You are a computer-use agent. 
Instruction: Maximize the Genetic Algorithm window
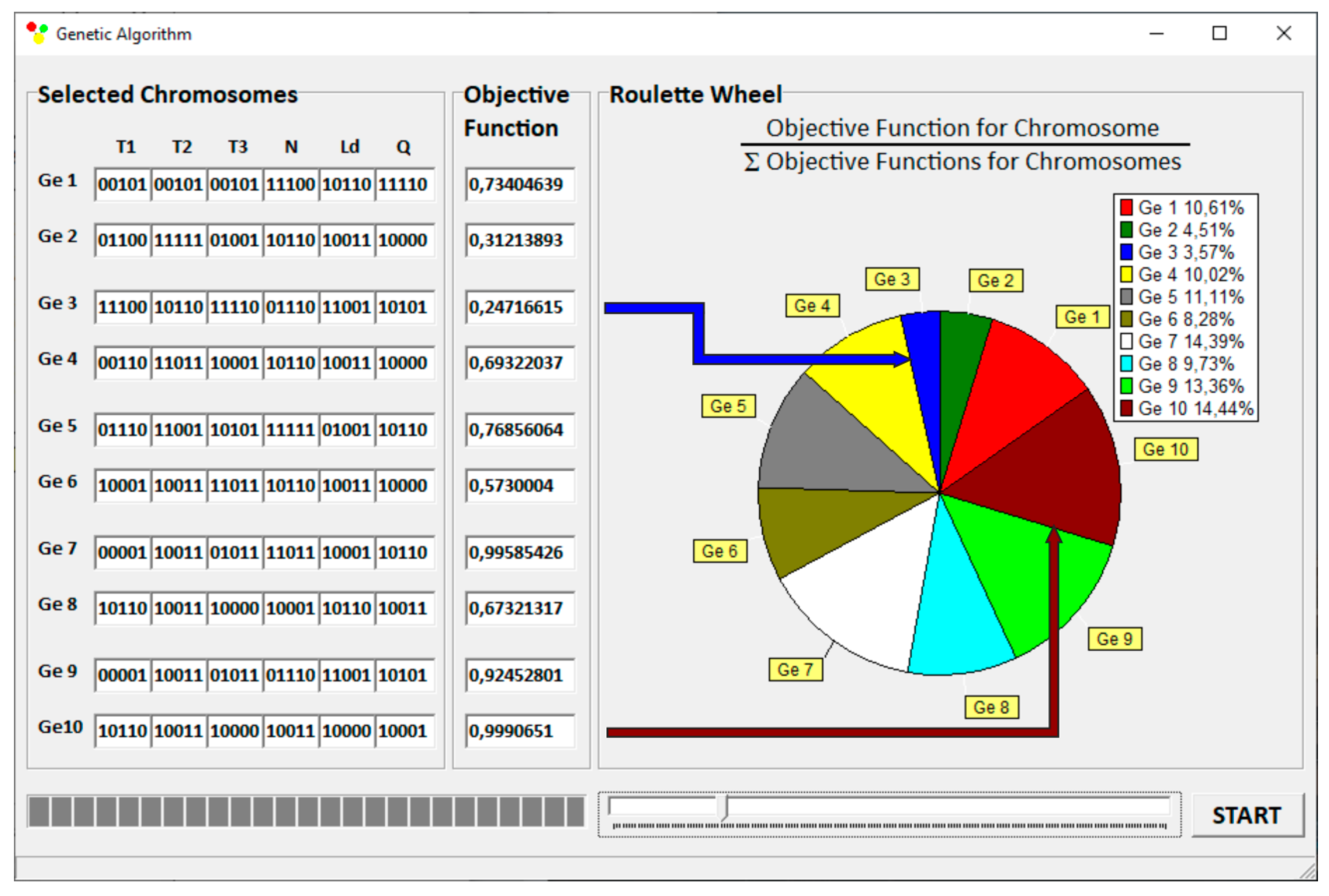click(1219, 33)
